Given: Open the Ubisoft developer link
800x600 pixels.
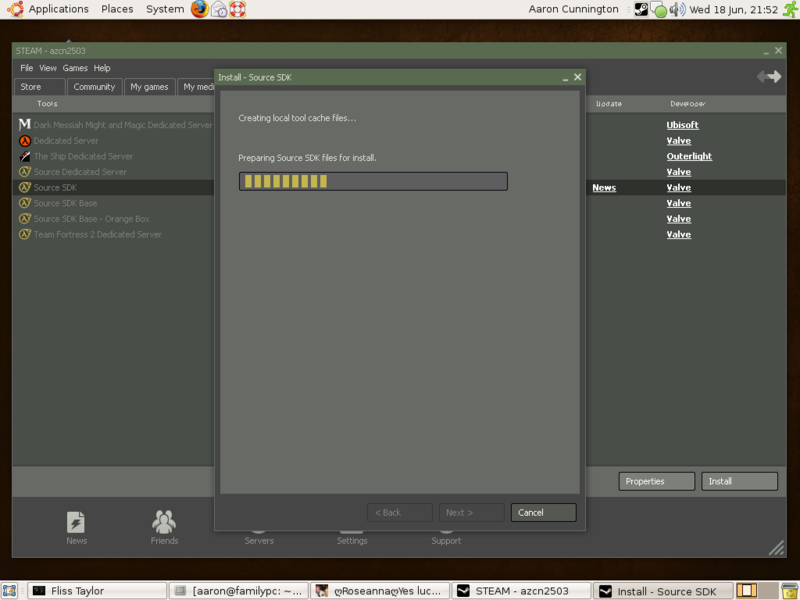Looking at the screenshot, I should coord(682,125).
